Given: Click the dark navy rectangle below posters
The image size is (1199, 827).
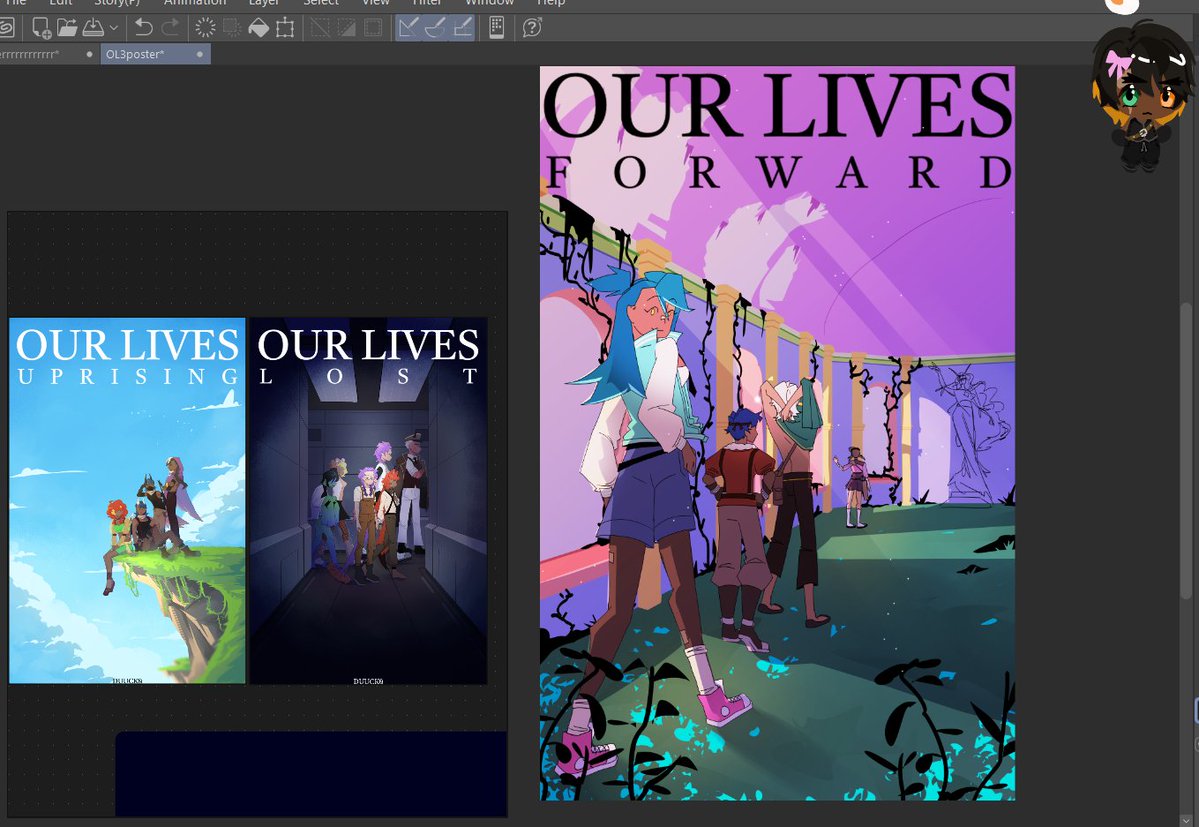Looking at the screenshot, I should click(311, 773).
